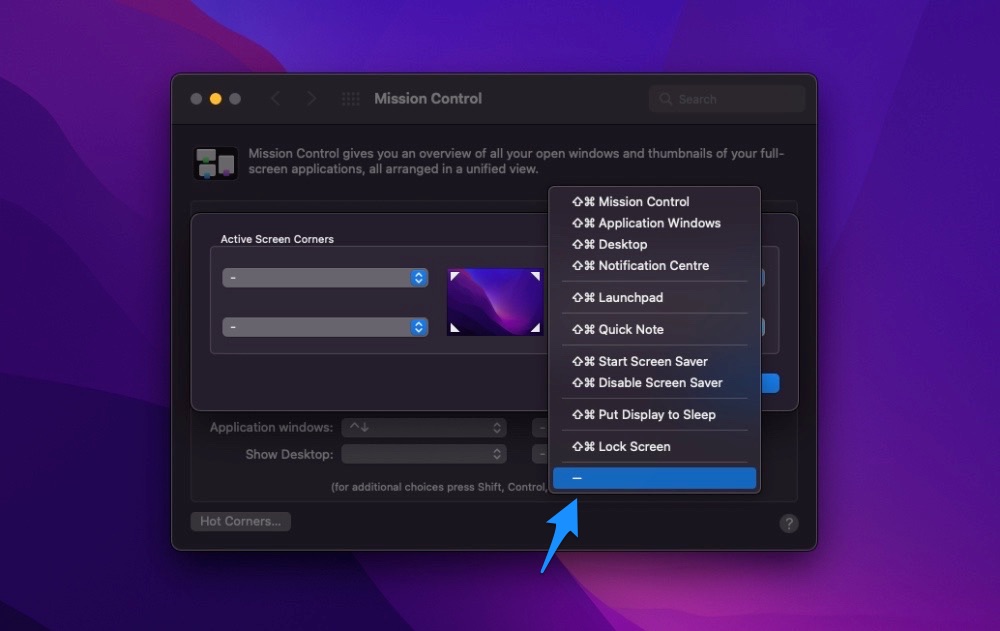Click the "Mission Control" window title
1000x631 pixels.
coord(428,98)
